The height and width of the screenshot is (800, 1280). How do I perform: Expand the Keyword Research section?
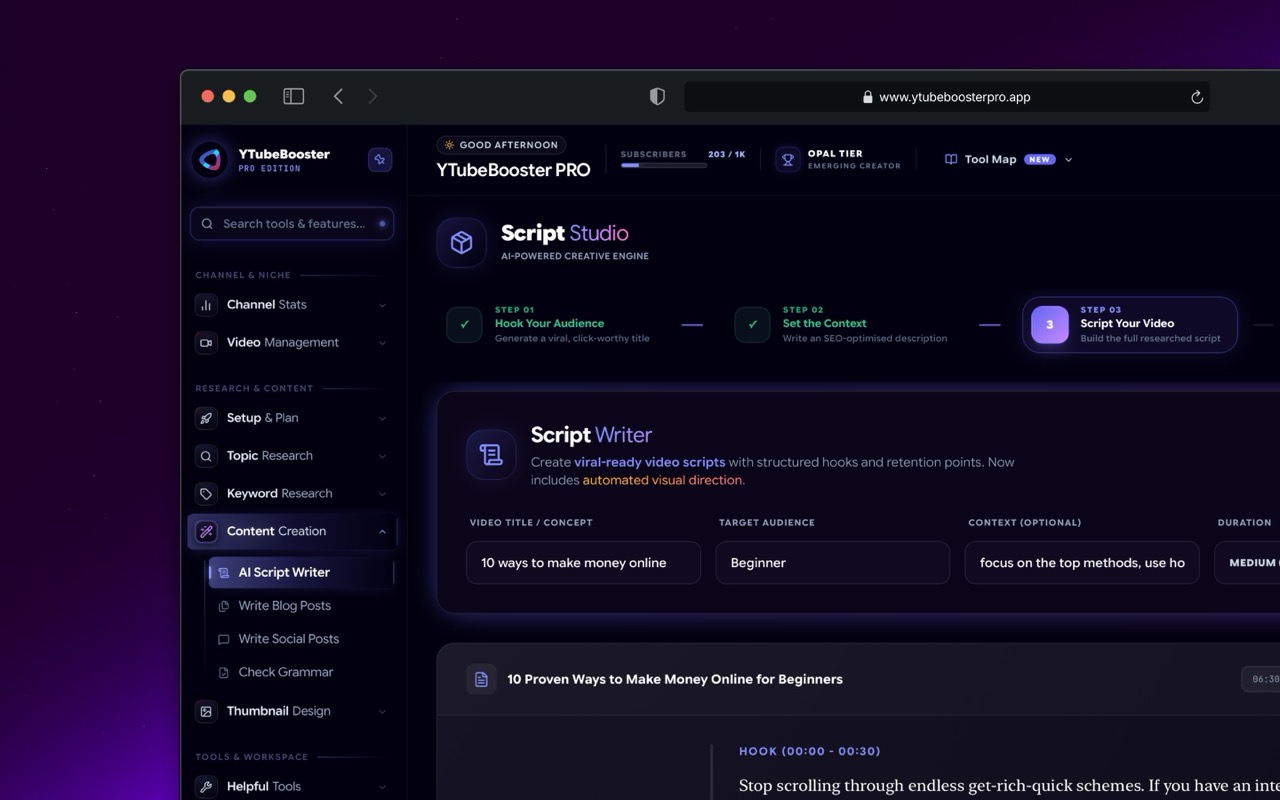click(x=382, y=494)
